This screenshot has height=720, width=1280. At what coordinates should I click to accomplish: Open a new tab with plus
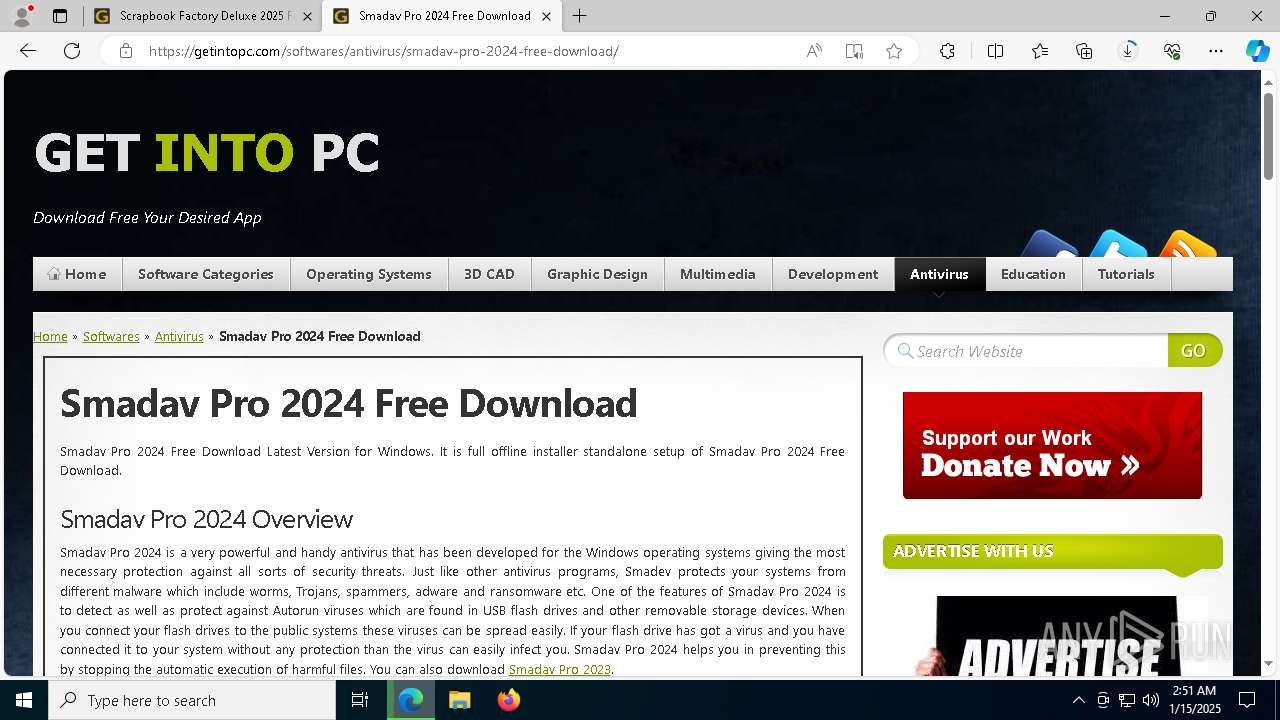[580, 16]
